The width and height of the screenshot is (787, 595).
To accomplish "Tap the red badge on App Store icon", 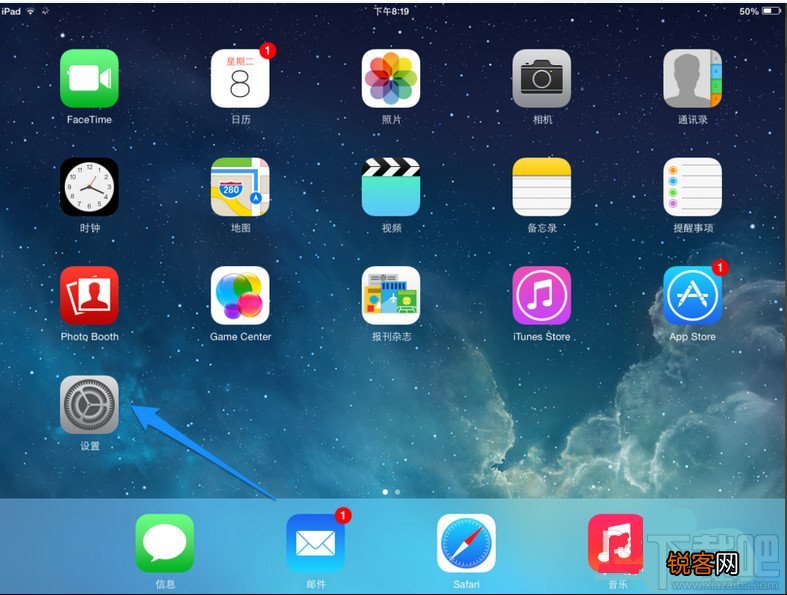I will click(720, 268).
